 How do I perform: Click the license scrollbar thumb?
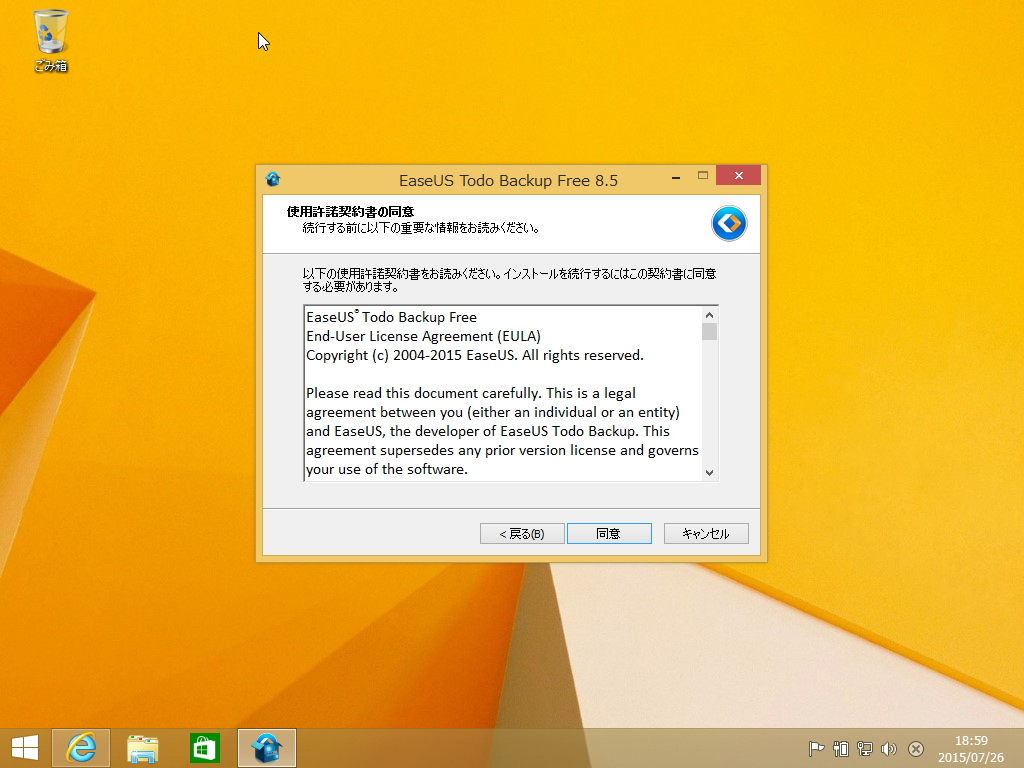click(709, 332)
